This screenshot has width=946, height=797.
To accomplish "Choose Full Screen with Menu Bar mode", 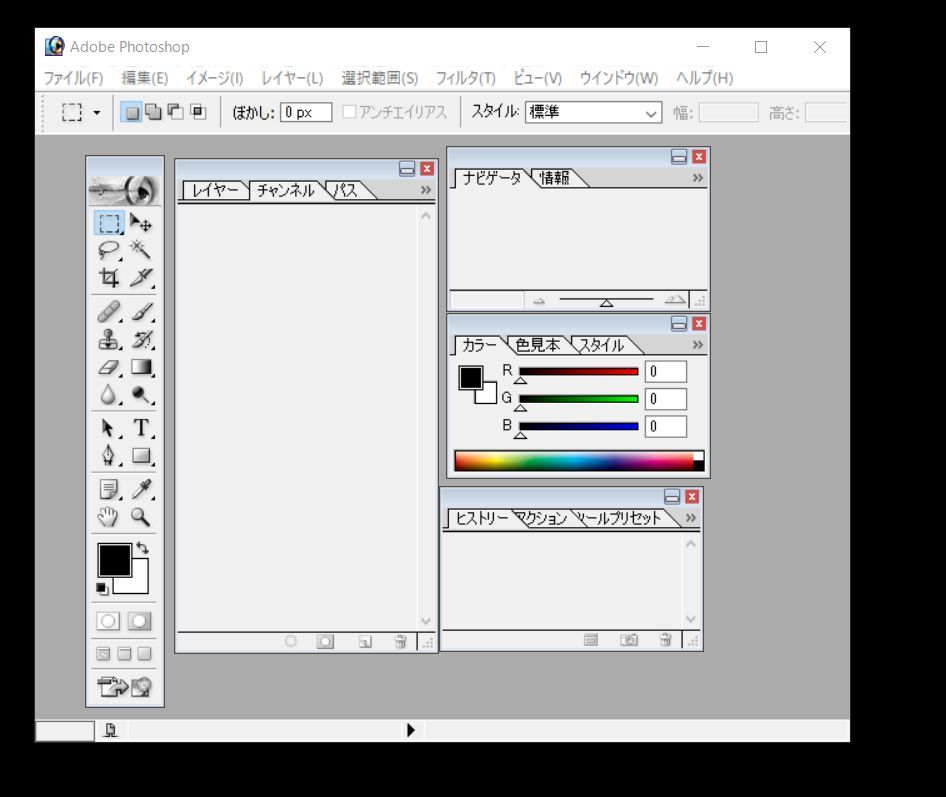I will tap(124, 653).
